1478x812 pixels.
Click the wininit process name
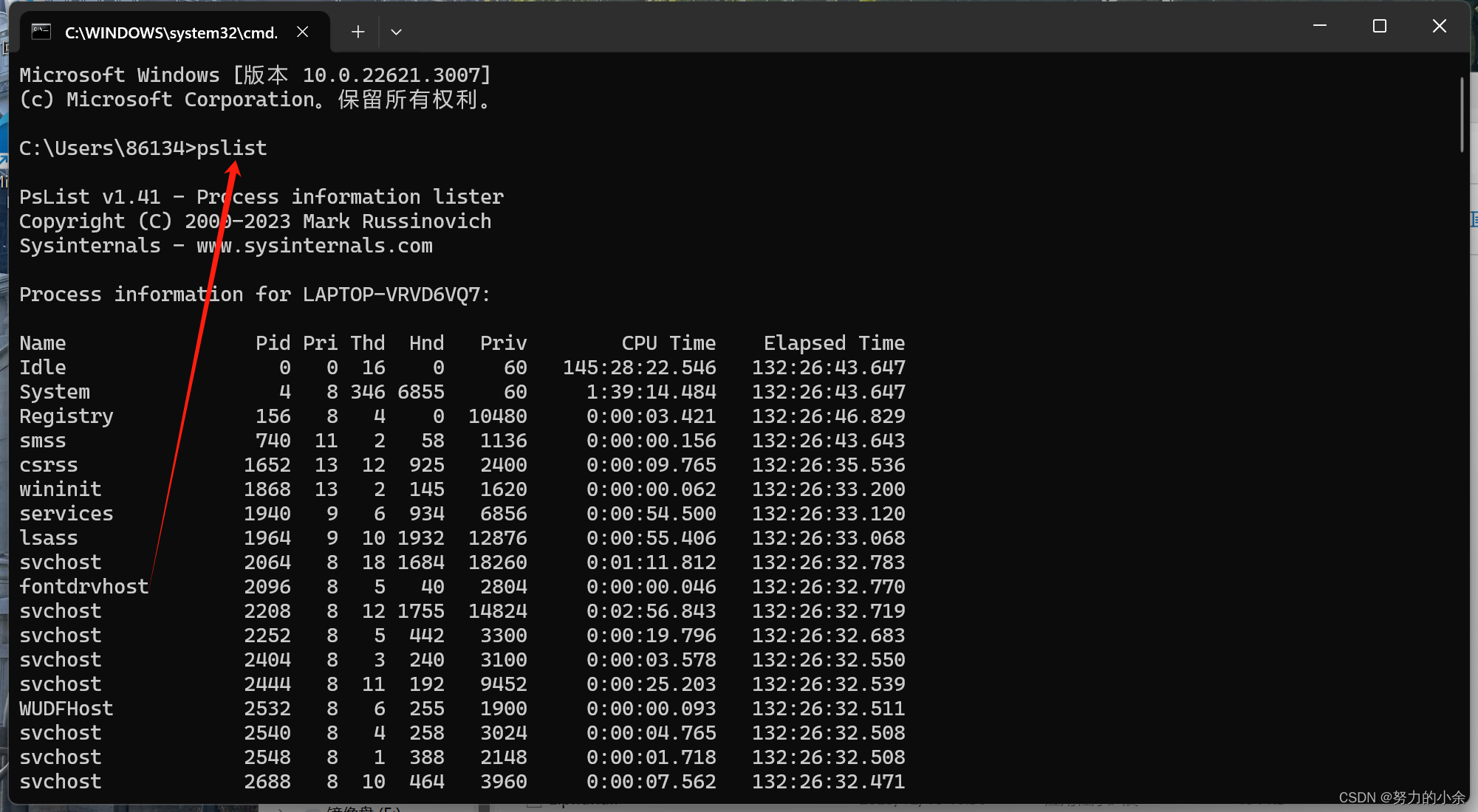[61, 489]
